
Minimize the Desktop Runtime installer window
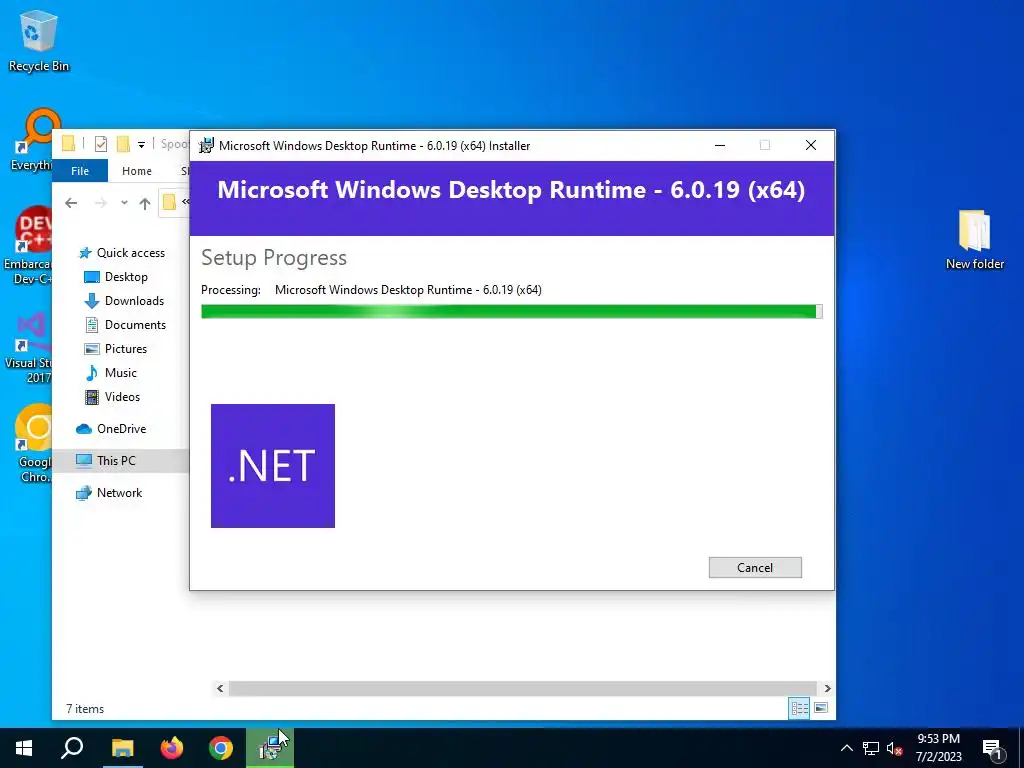[720, 145]
